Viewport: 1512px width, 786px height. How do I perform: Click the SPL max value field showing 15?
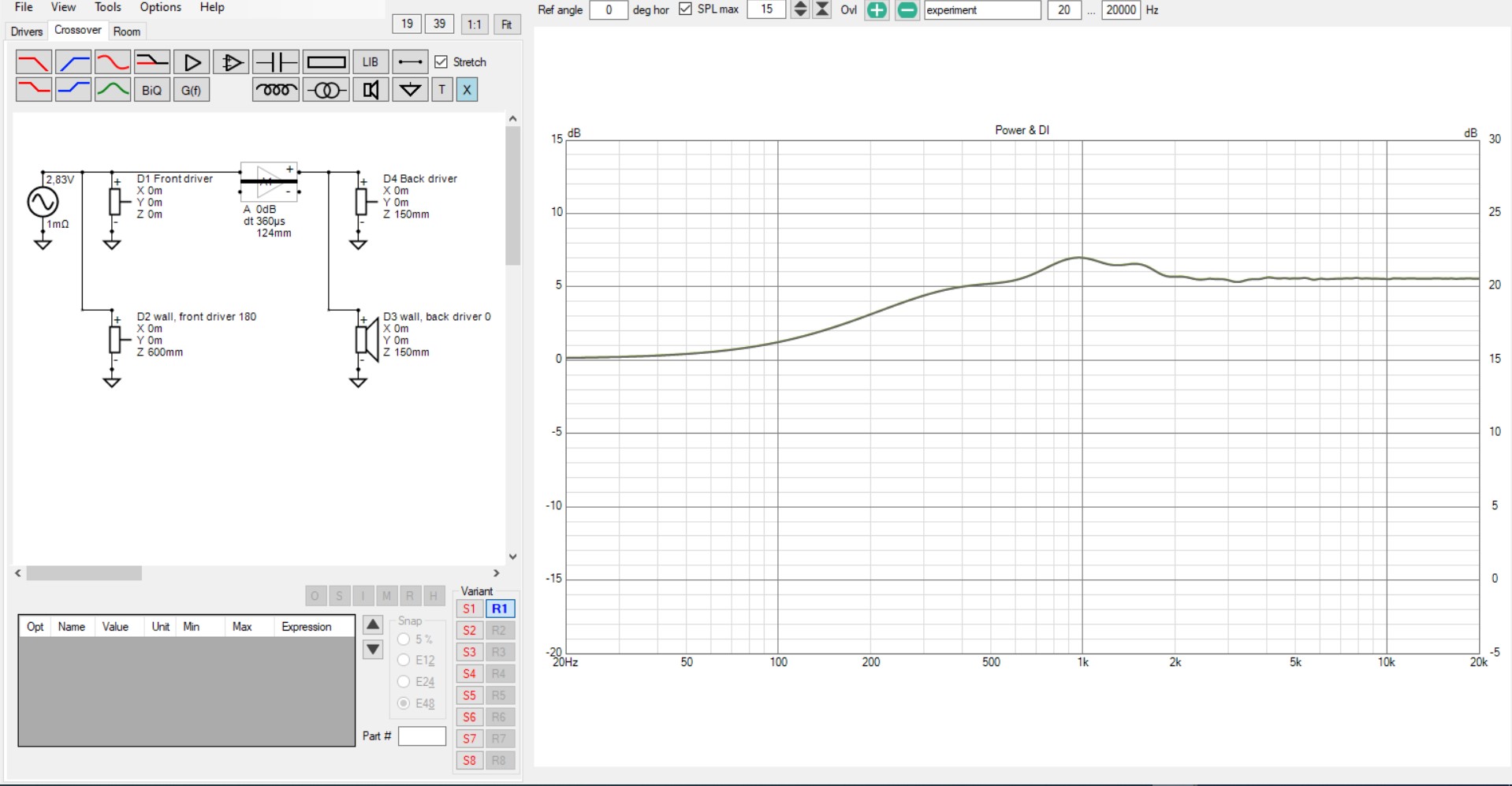point(767,9)
